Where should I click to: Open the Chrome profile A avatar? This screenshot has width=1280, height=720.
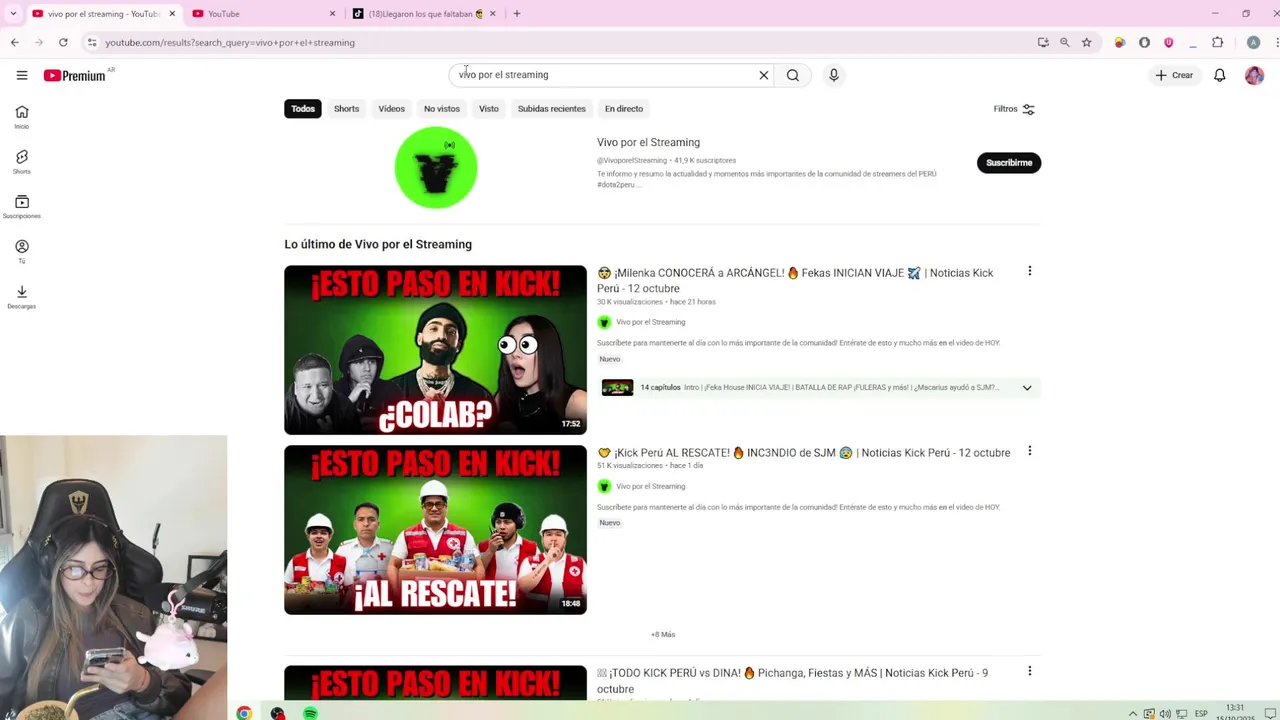pyautogui.click(x=1253, y=42)
